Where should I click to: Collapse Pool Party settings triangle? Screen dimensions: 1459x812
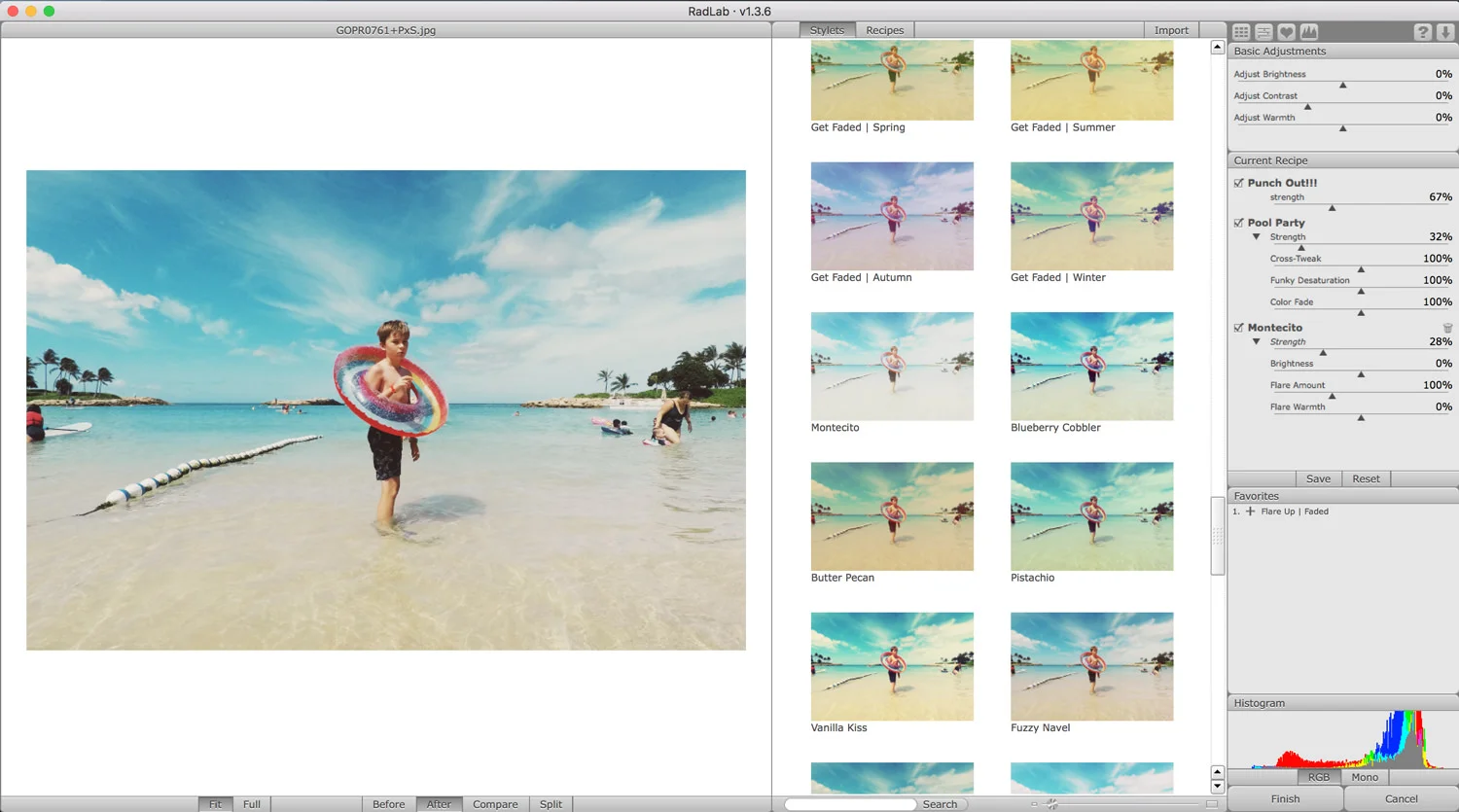point(1257,237)
